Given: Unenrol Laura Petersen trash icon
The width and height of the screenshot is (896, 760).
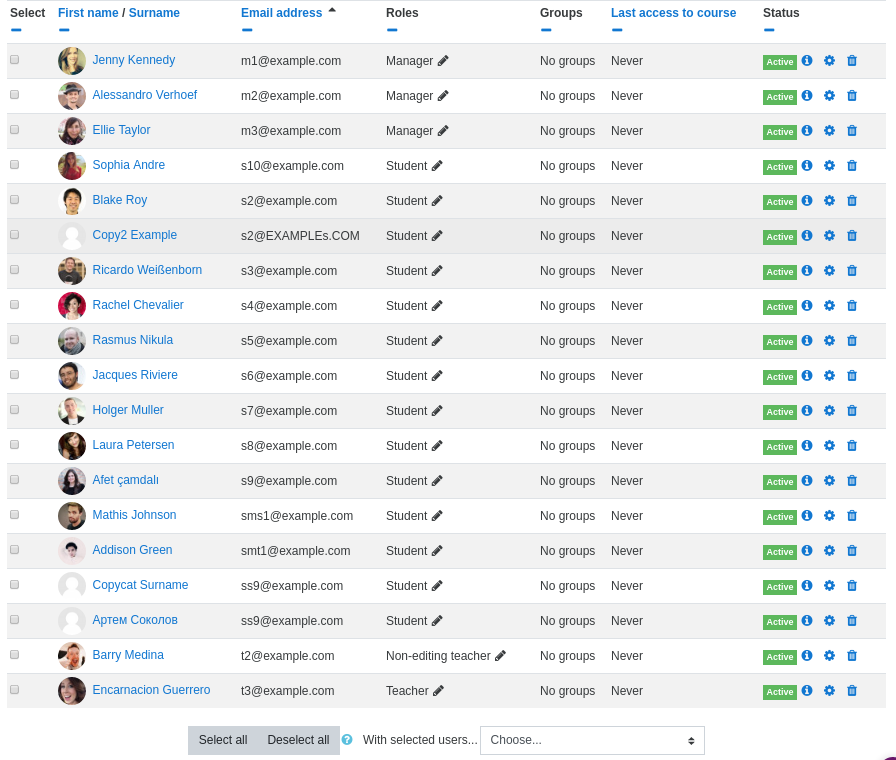Looking at the screenshot, I should tap(852, 446).
